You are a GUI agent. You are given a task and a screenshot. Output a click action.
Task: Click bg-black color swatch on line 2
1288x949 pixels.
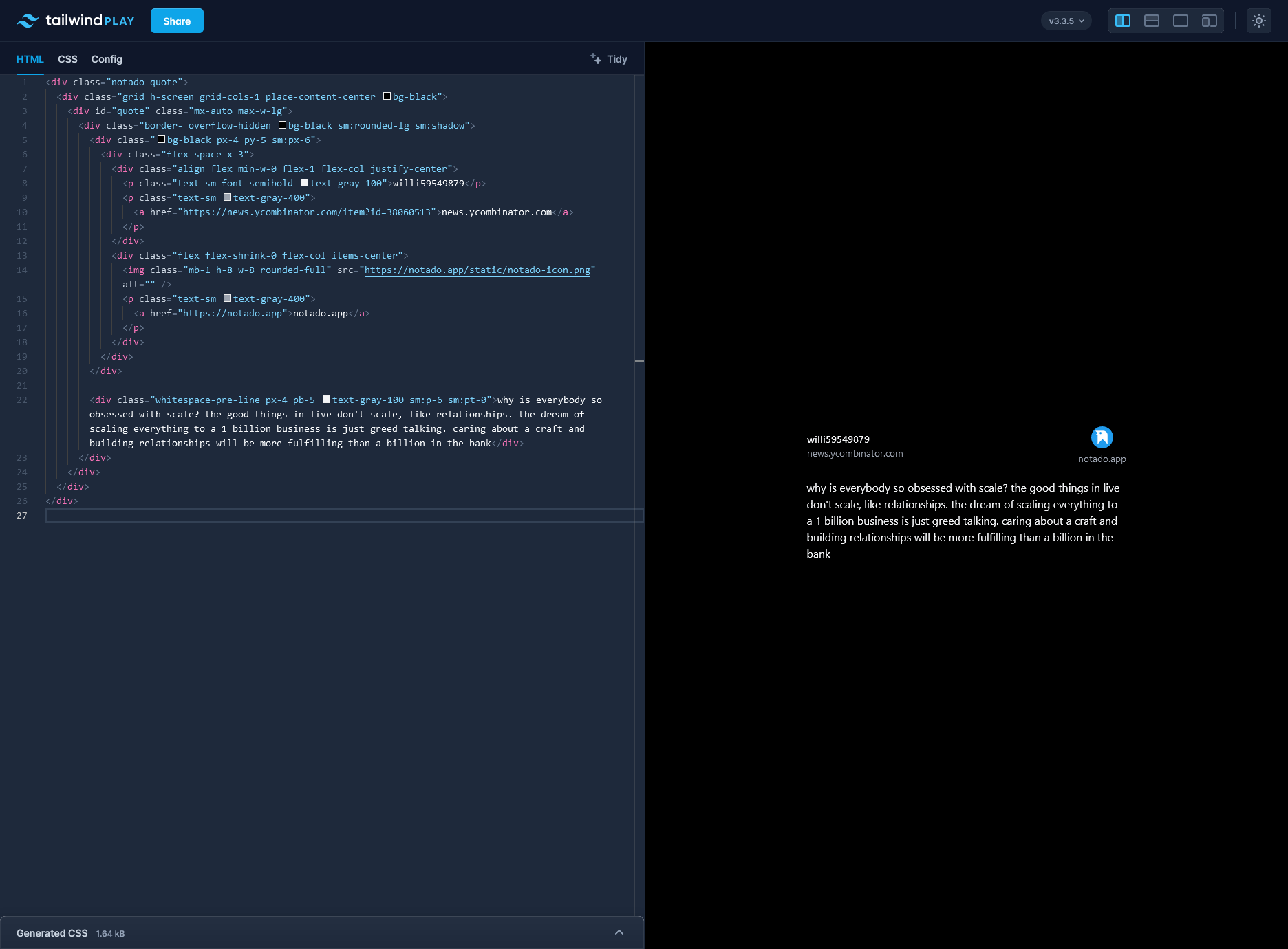point(387,96)
